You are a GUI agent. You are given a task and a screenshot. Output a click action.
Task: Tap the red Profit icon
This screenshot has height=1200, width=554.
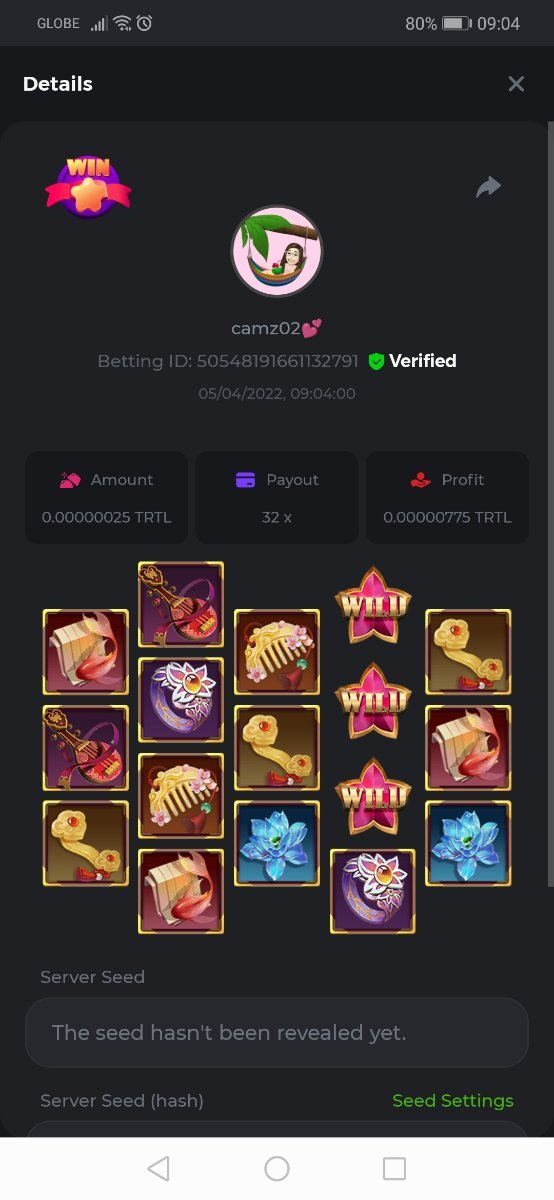point(421,480)
